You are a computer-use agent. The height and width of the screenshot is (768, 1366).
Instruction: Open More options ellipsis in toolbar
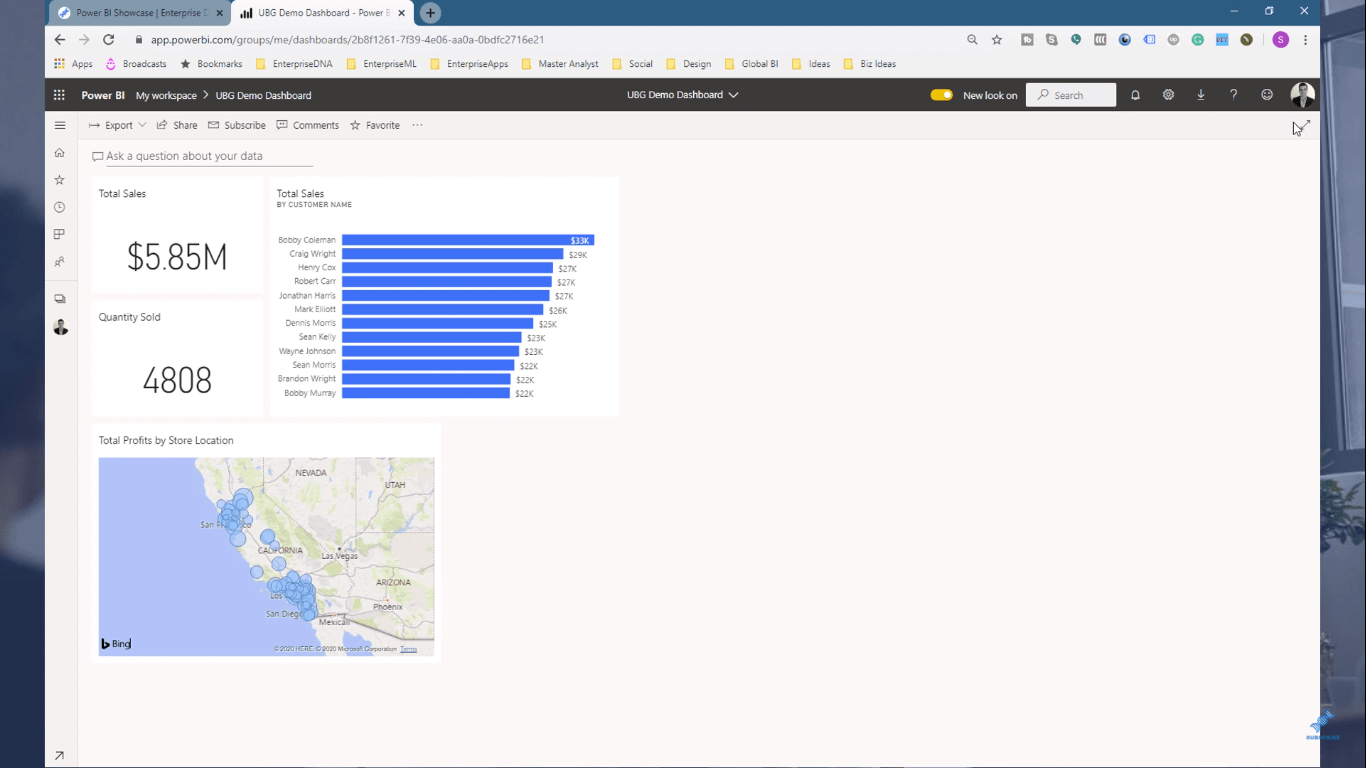tap(417, 125)
